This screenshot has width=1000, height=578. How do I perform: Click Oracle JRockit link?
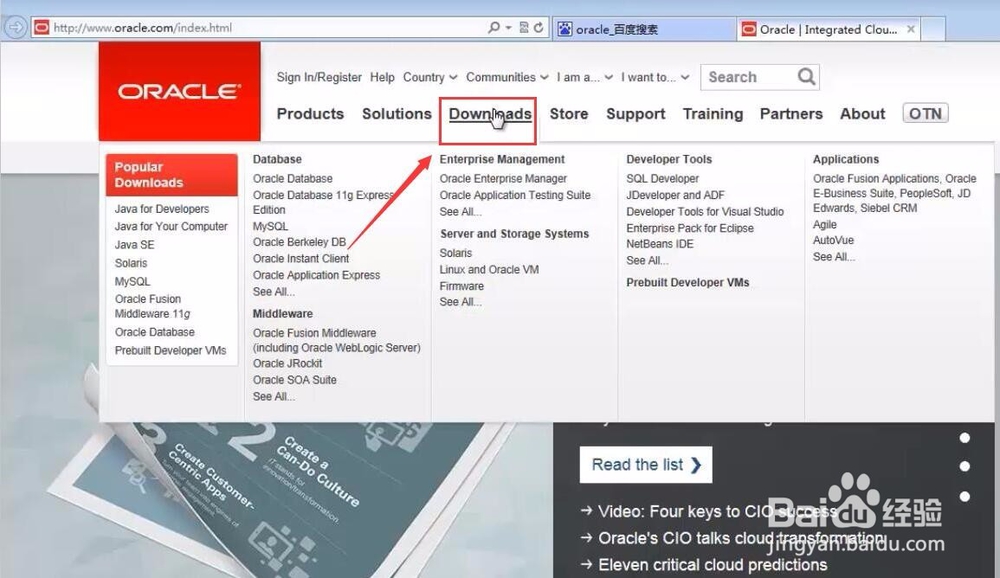287,363
